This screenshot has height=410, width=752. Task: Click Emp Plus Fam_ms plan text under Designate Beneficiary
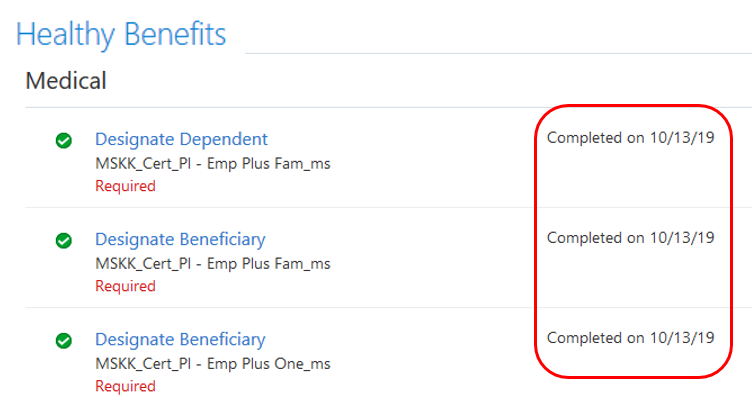[212, 264]
